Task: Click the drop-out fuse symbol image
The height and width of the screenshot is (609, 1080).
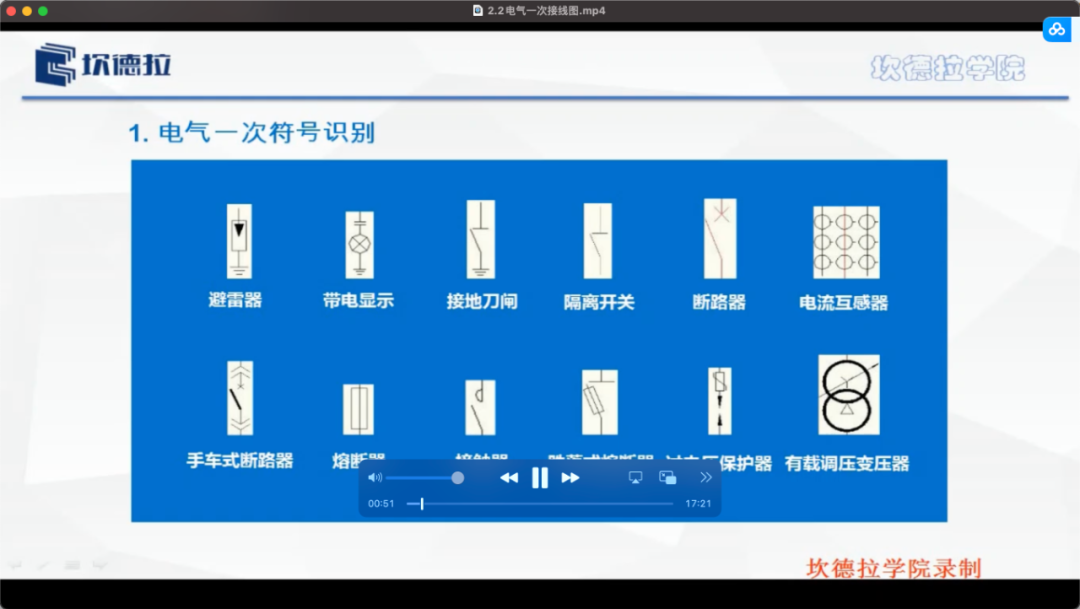Action: click(x=599, y=402)
